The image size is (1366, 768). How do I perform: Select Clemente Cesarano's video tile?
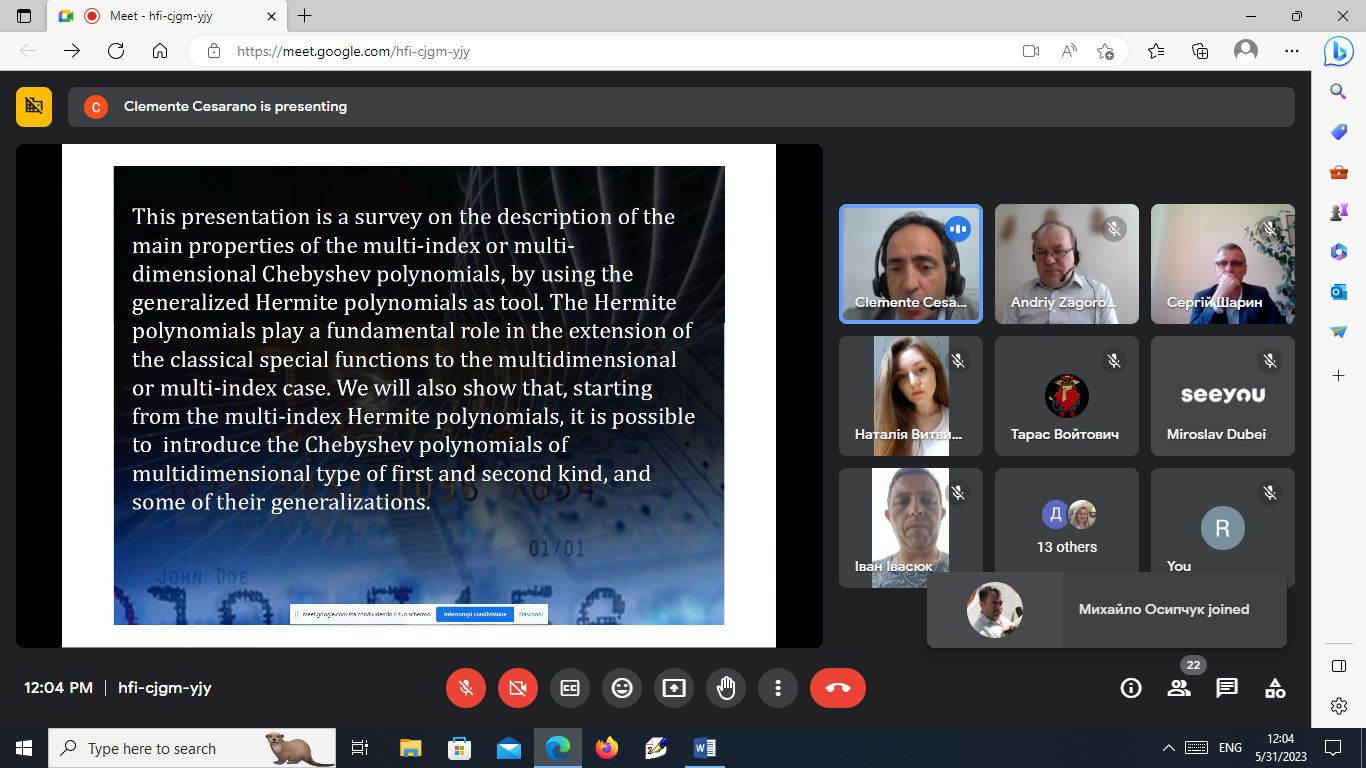point(910,264)
